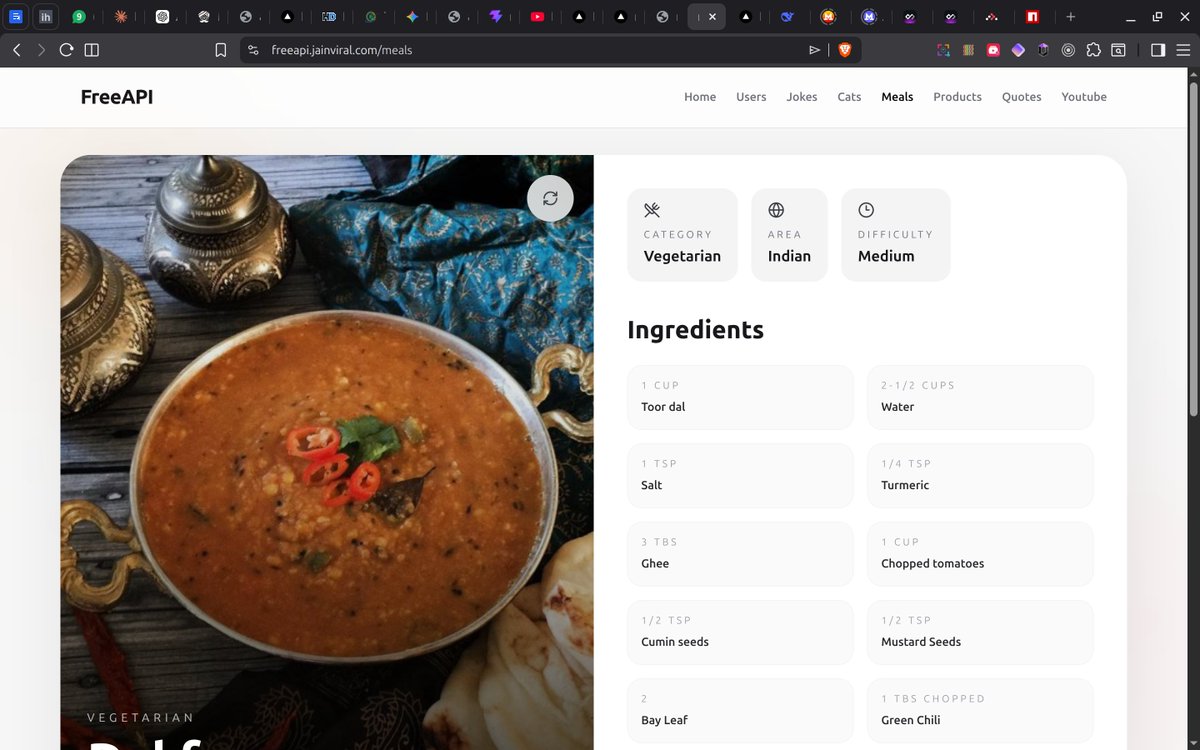Click the Difficulty clock icon

[x=866, y=210]
